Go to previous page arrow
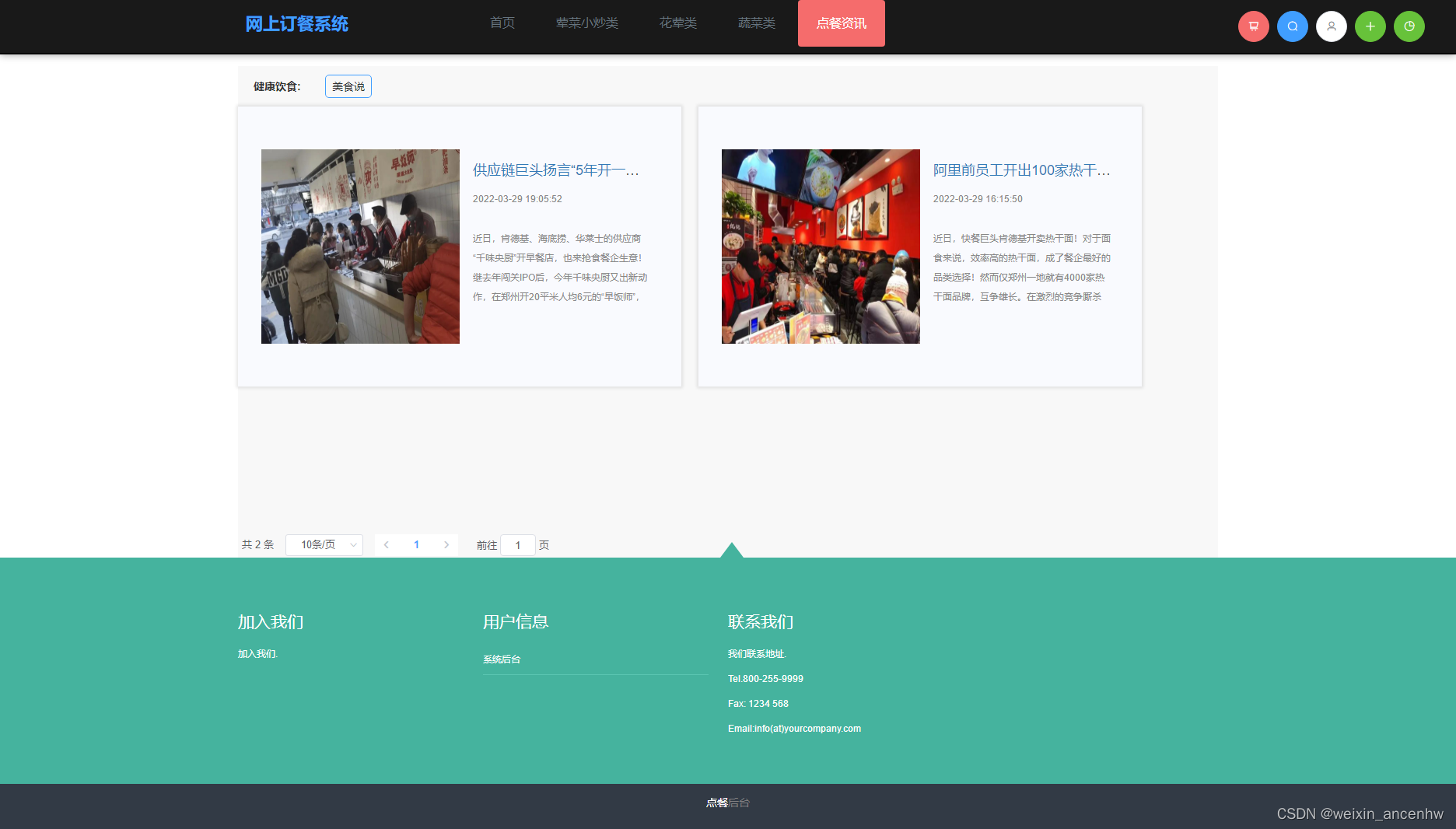 (387, 545)
